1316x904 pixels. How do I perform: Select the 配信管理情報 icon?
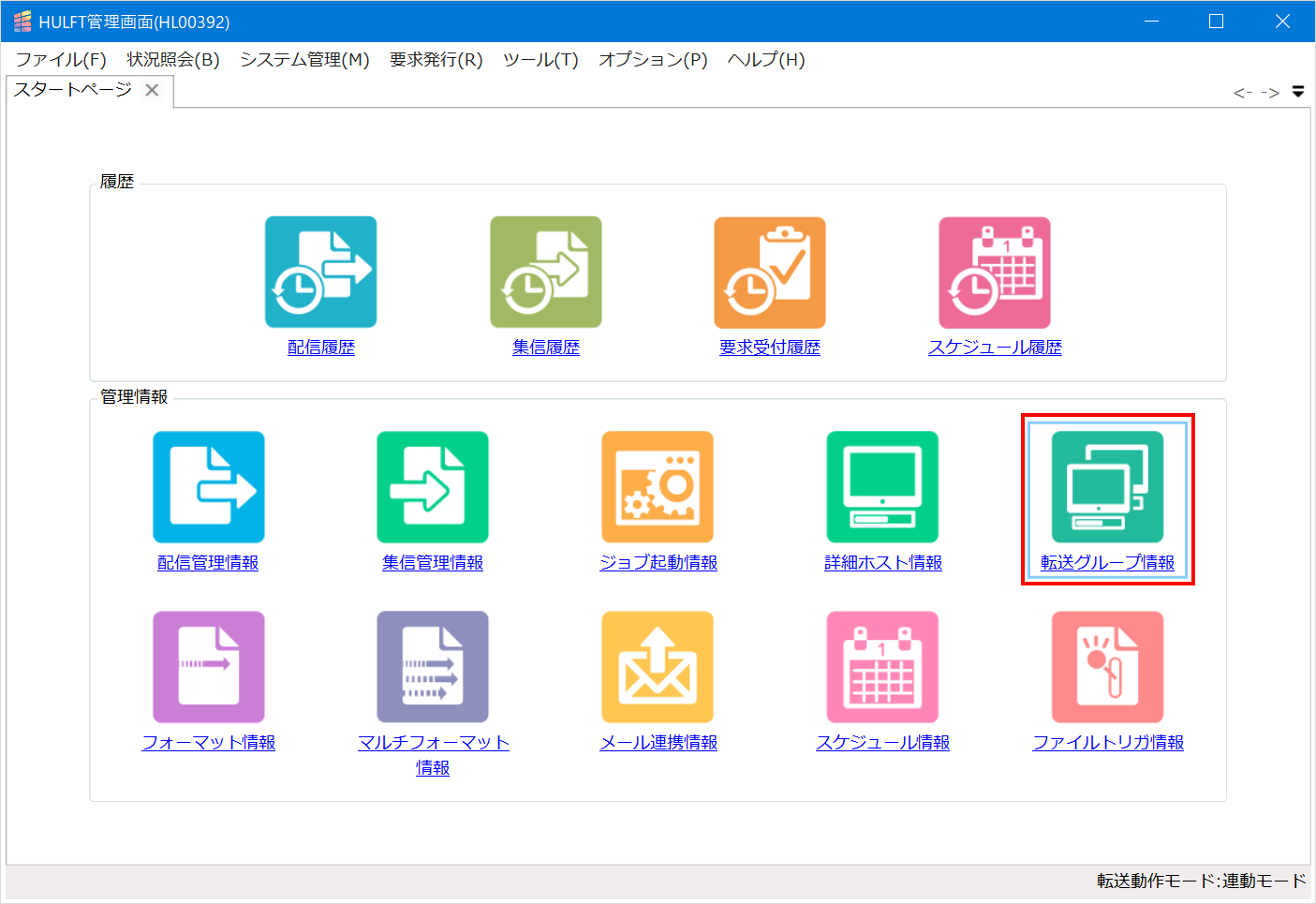pos(208,486)
